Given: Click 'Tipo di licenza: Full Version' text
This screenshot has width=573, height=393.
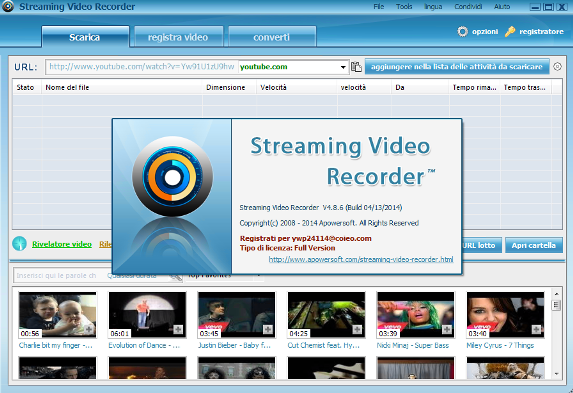Looking at the screenshot, I should 287,248.
